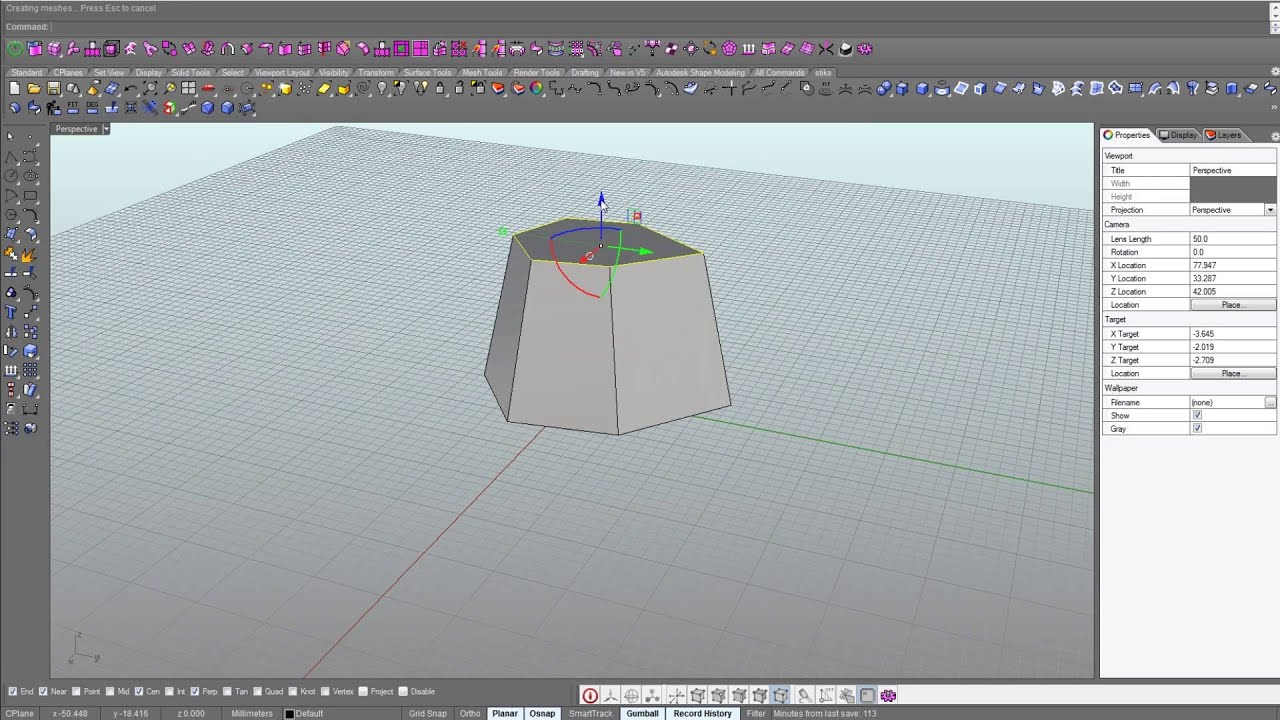The height and width of the screenshot is (720, 1280).
Task: Select the Rectangle tool in left sidebar
Action: 30,196
